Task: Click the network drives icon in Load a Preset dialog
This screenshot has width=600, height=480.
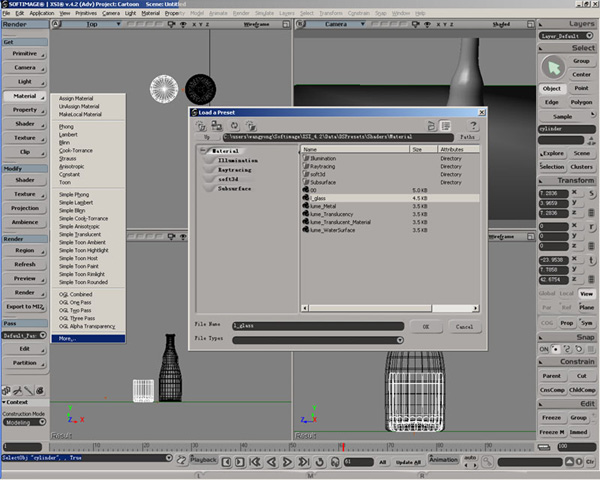Action: [x=217, y=126]
